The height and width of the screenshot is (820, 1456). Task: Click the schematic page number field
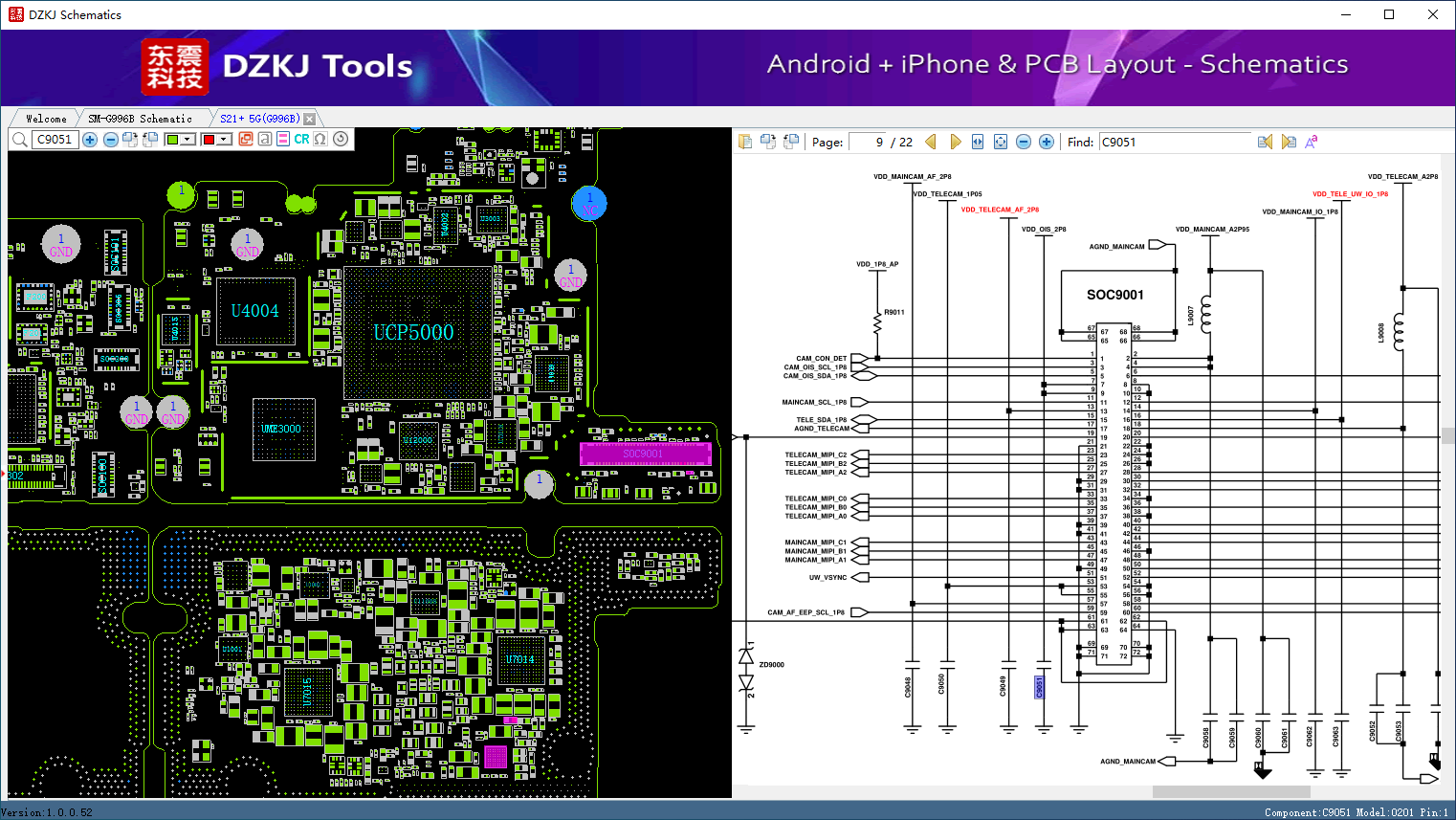coord(867,142)
